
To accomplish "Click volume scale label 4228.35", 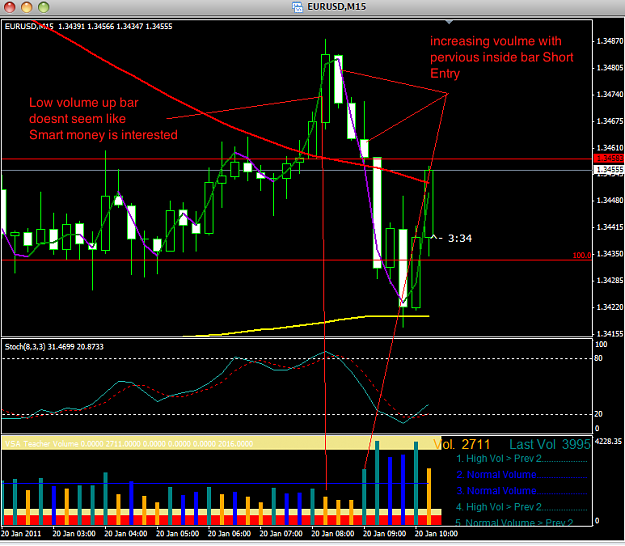I will pos(608,441).
